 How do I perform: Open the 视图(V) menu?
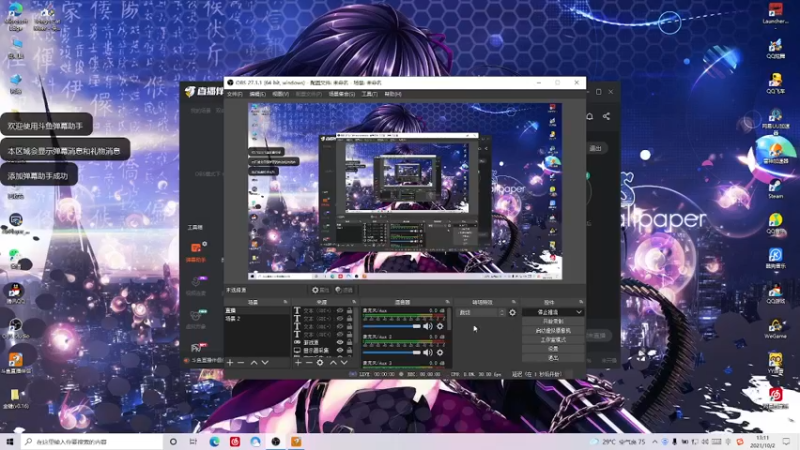point(280,94)
